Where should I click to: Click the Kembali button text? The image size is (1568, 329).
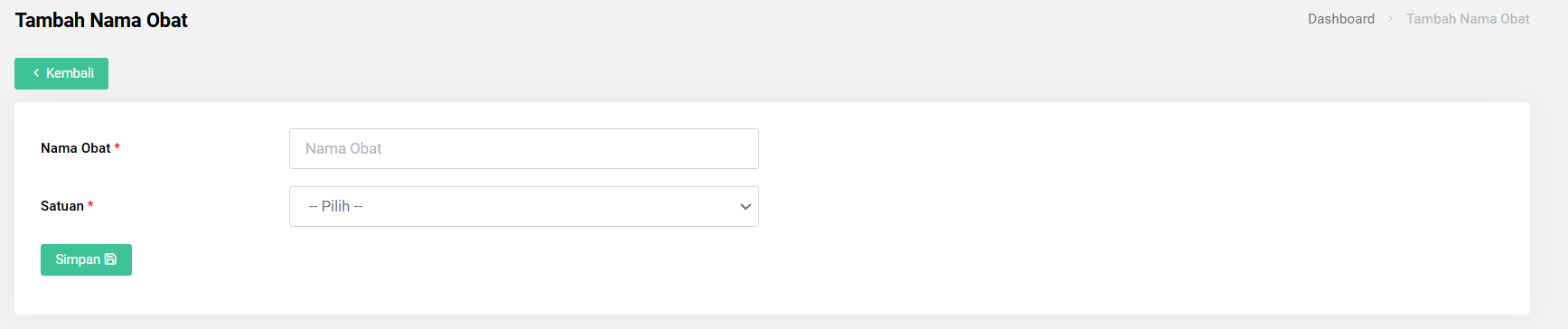(x=70, y=73)
